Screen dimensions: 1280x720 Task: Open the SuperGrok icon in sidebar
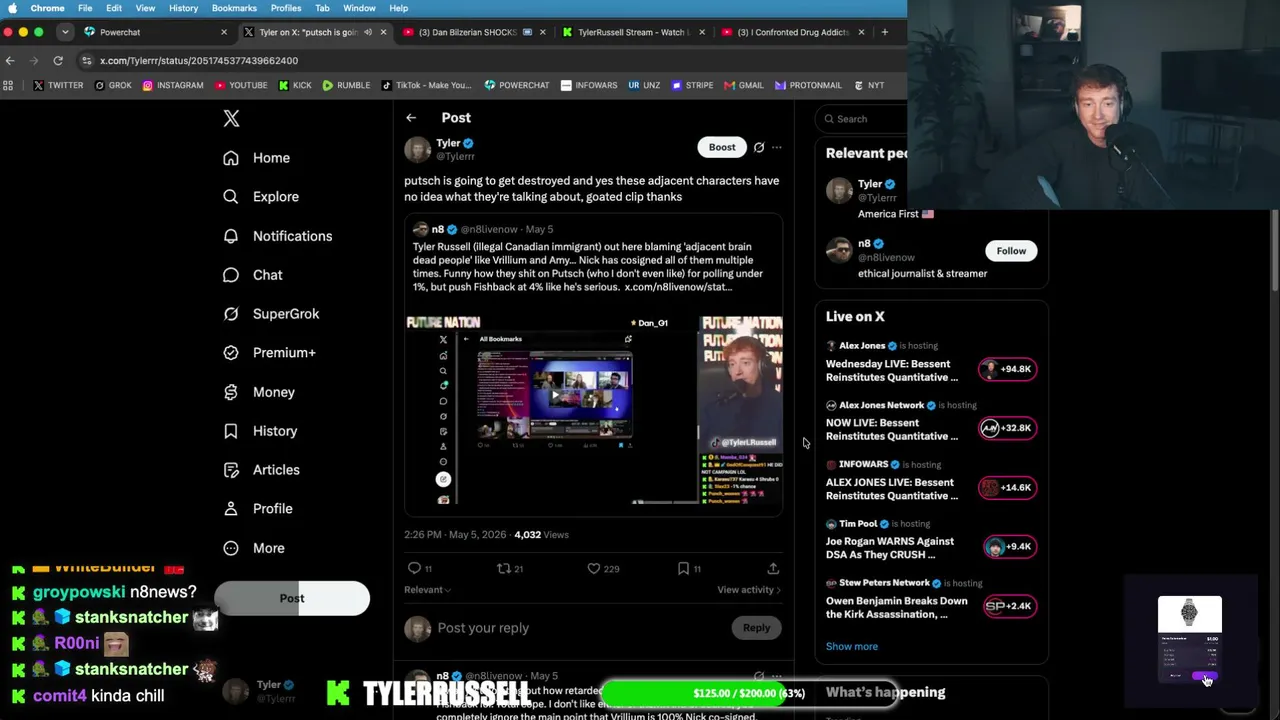coord(231,314)
